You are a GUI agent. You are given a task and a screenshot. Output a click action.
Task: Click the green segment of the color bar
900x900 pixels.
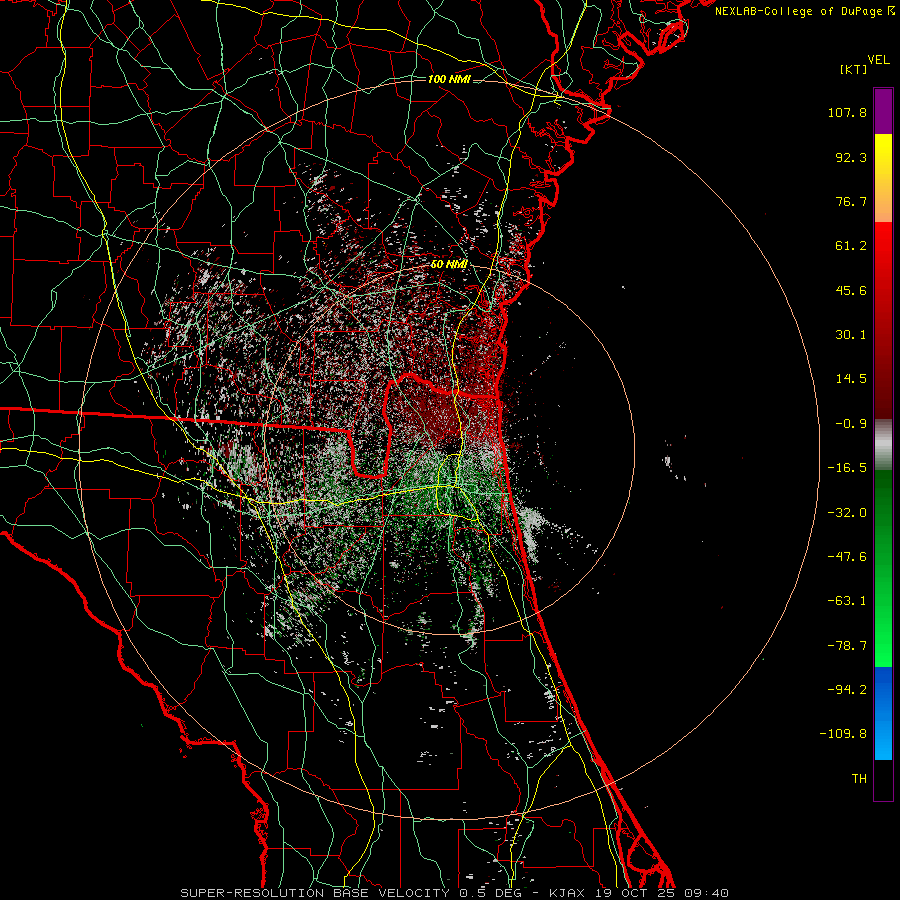pos(883,568)
